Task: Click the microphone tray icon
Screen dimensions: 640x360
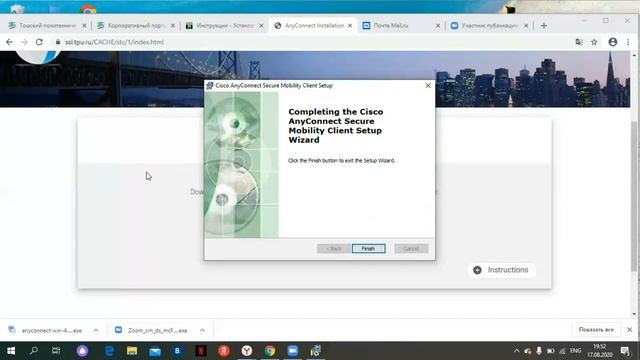Action: pyautogui.click(x=539, y=351)
